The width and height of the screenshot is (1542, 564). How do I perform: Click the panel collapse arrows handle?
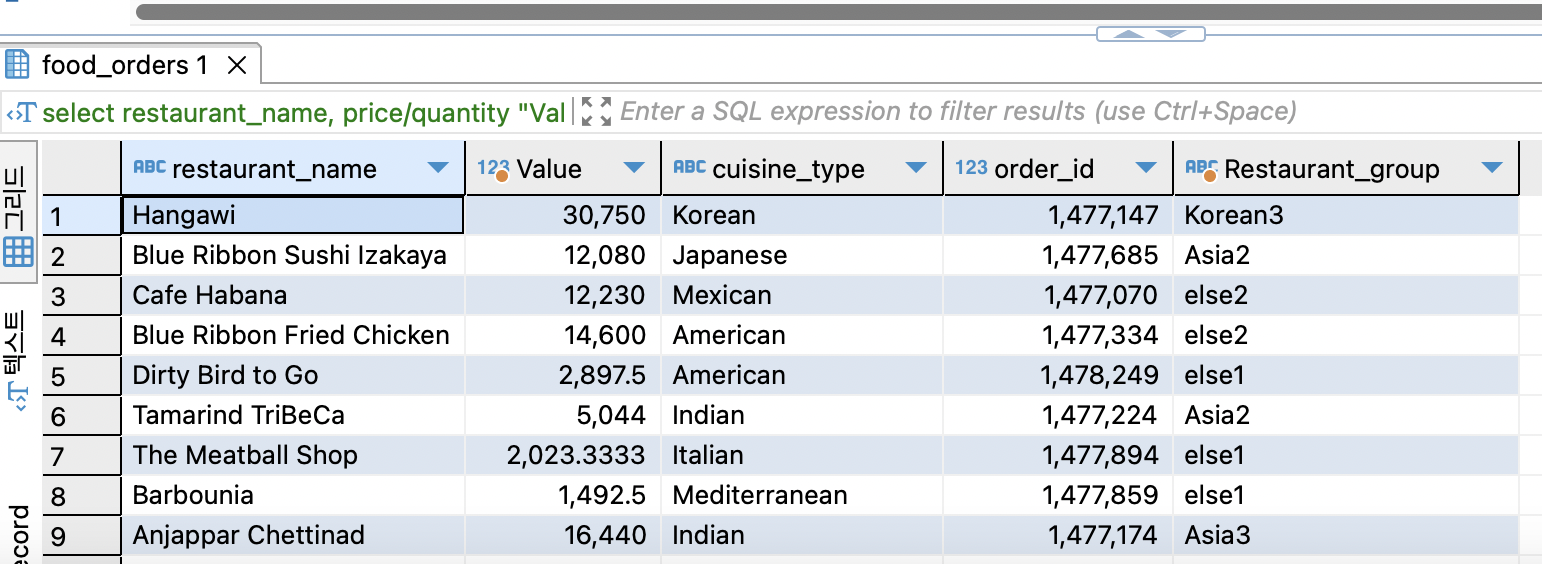(1150, 34)
